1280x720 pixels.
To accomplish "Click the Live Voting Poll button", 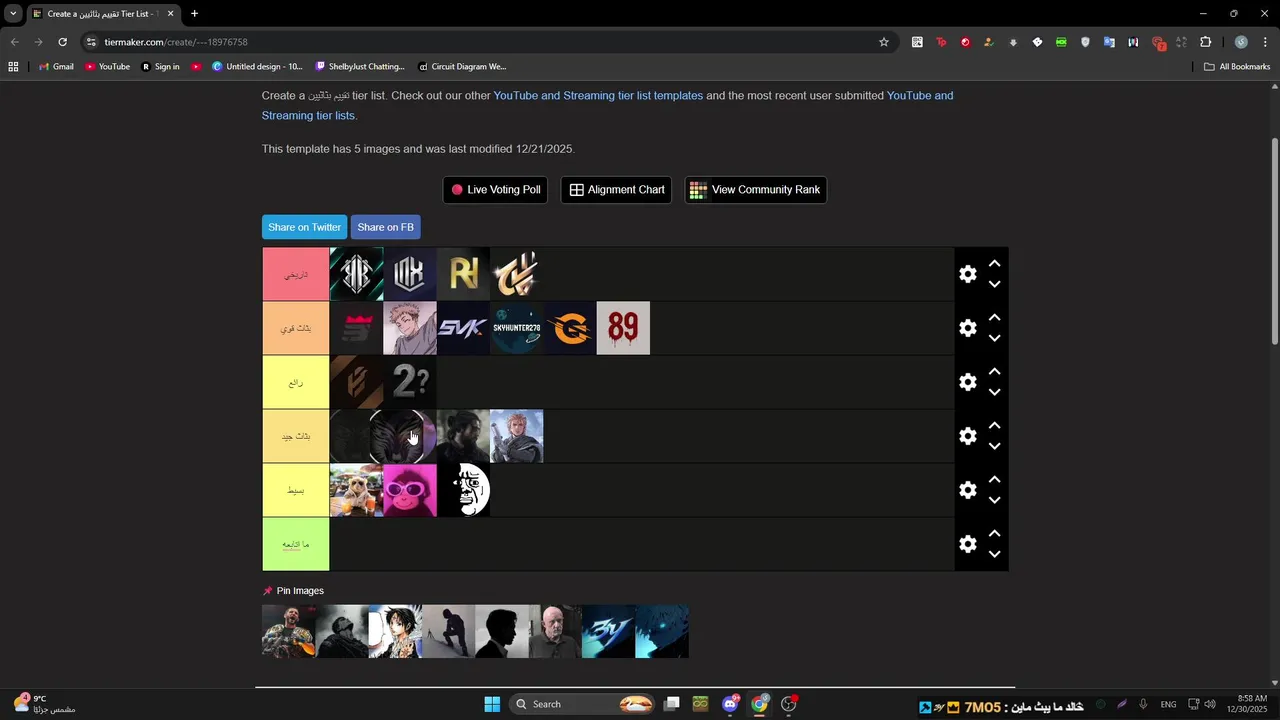I will click(495, 190).
